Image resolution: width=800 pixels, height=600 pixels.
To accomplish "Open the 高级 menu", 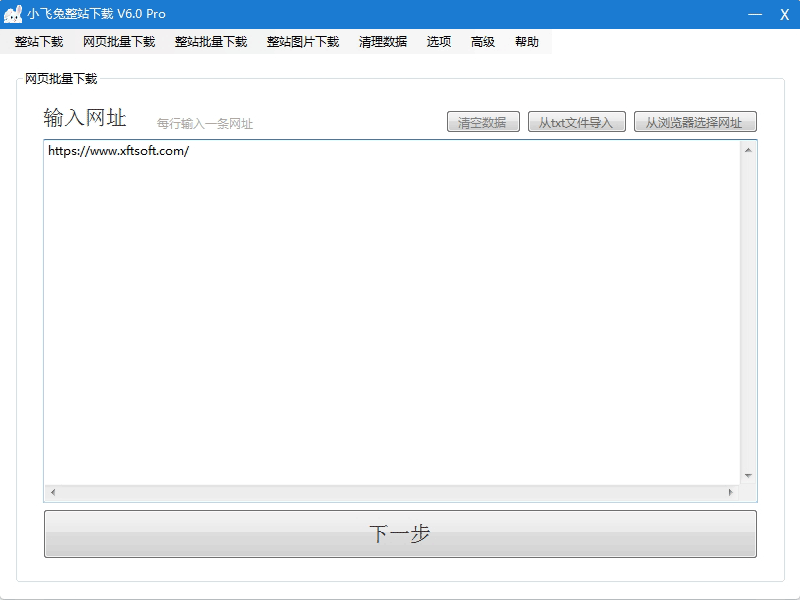I will click(x=483, y=42).
